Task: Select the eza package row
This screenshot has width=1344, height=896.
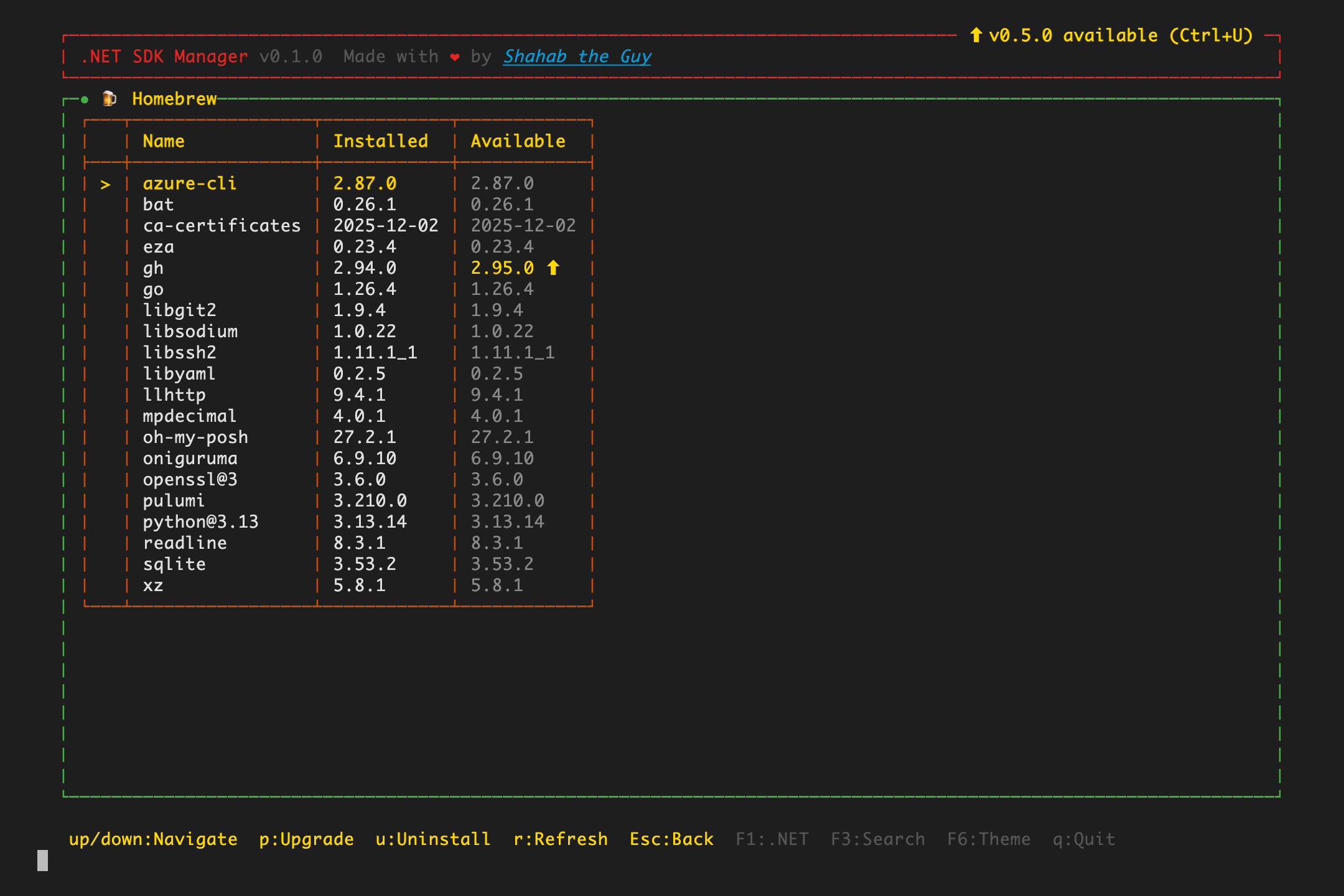Action: pyautogui.click(x=338, y=247)
